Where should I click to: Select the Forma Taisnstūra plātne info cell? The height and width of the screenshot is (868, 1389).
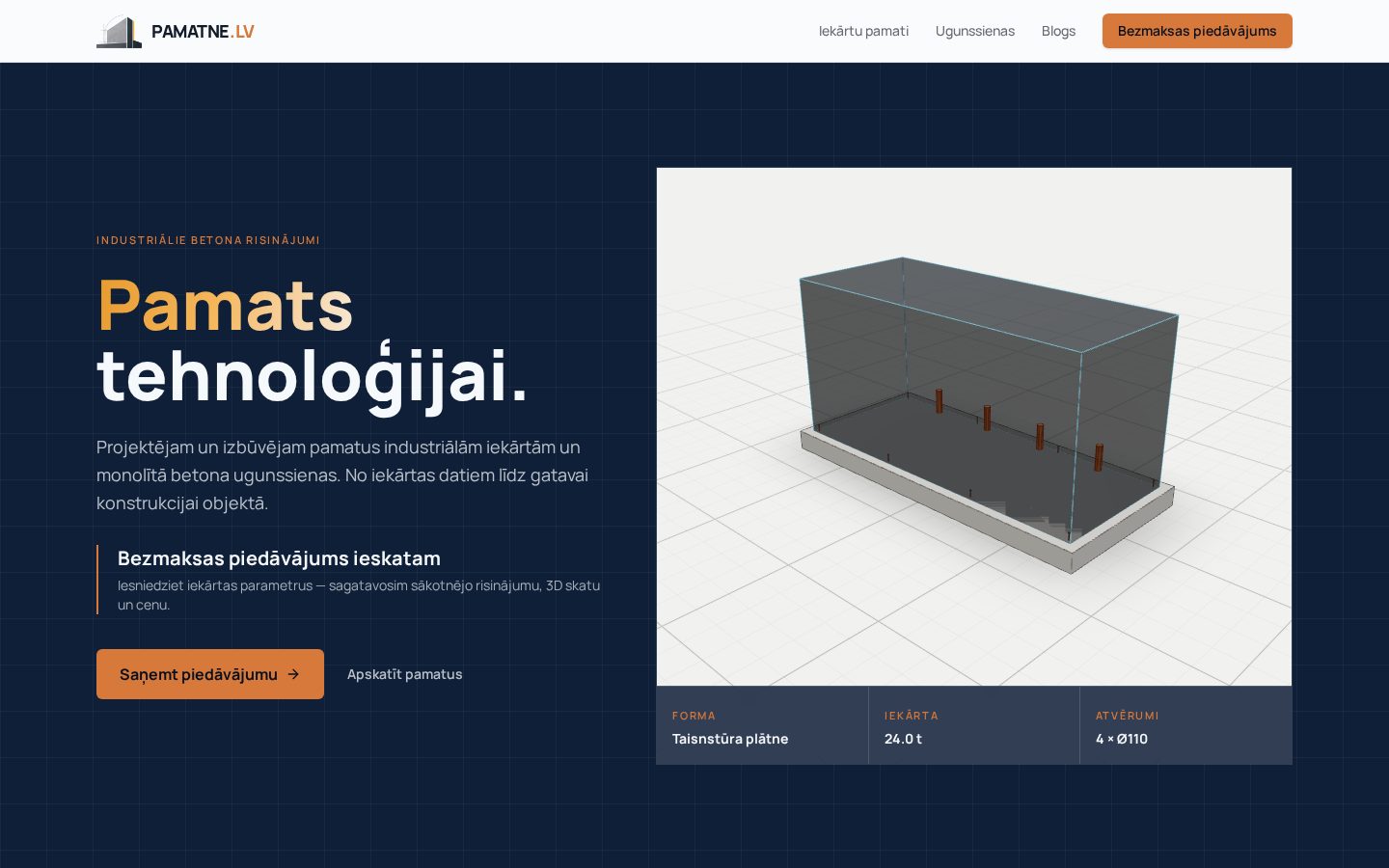point(762,726)
